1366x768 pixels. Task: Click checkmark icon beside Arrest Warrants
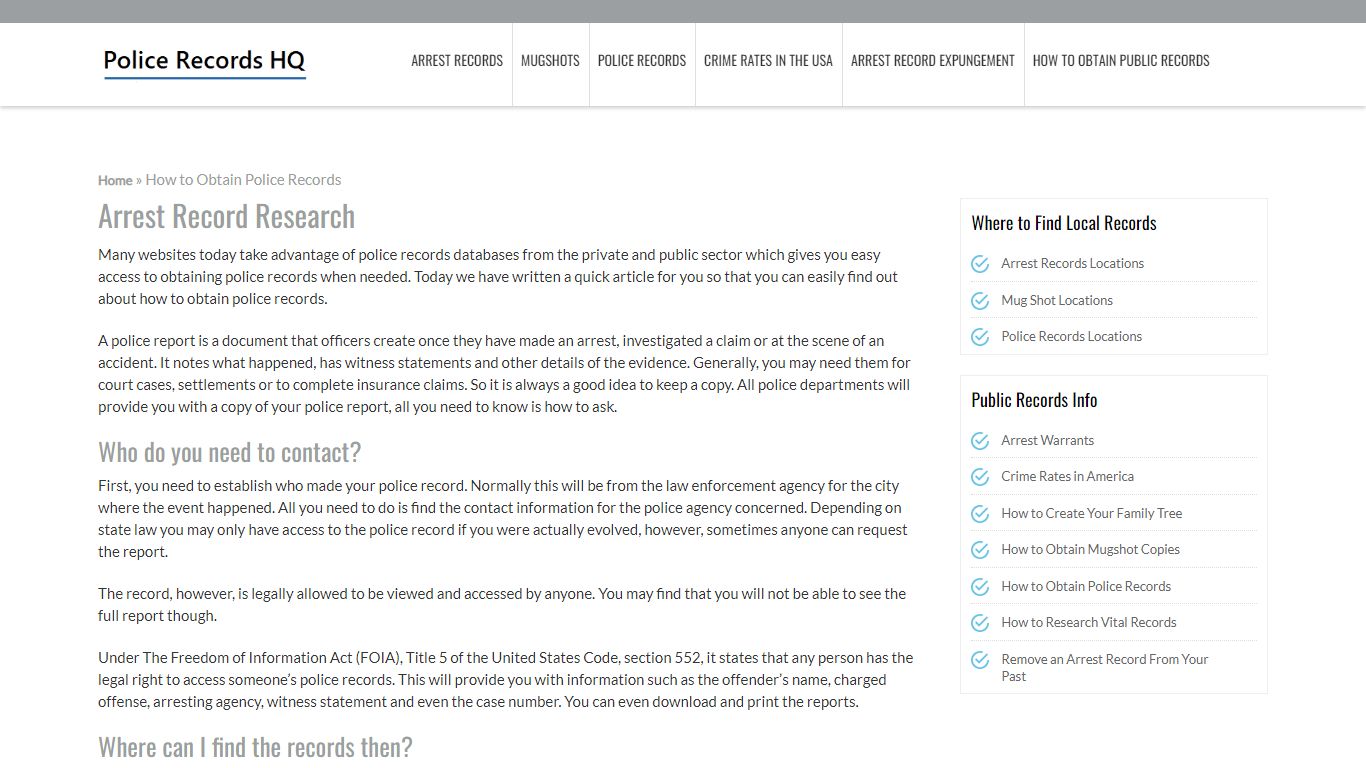coord(980,441)
